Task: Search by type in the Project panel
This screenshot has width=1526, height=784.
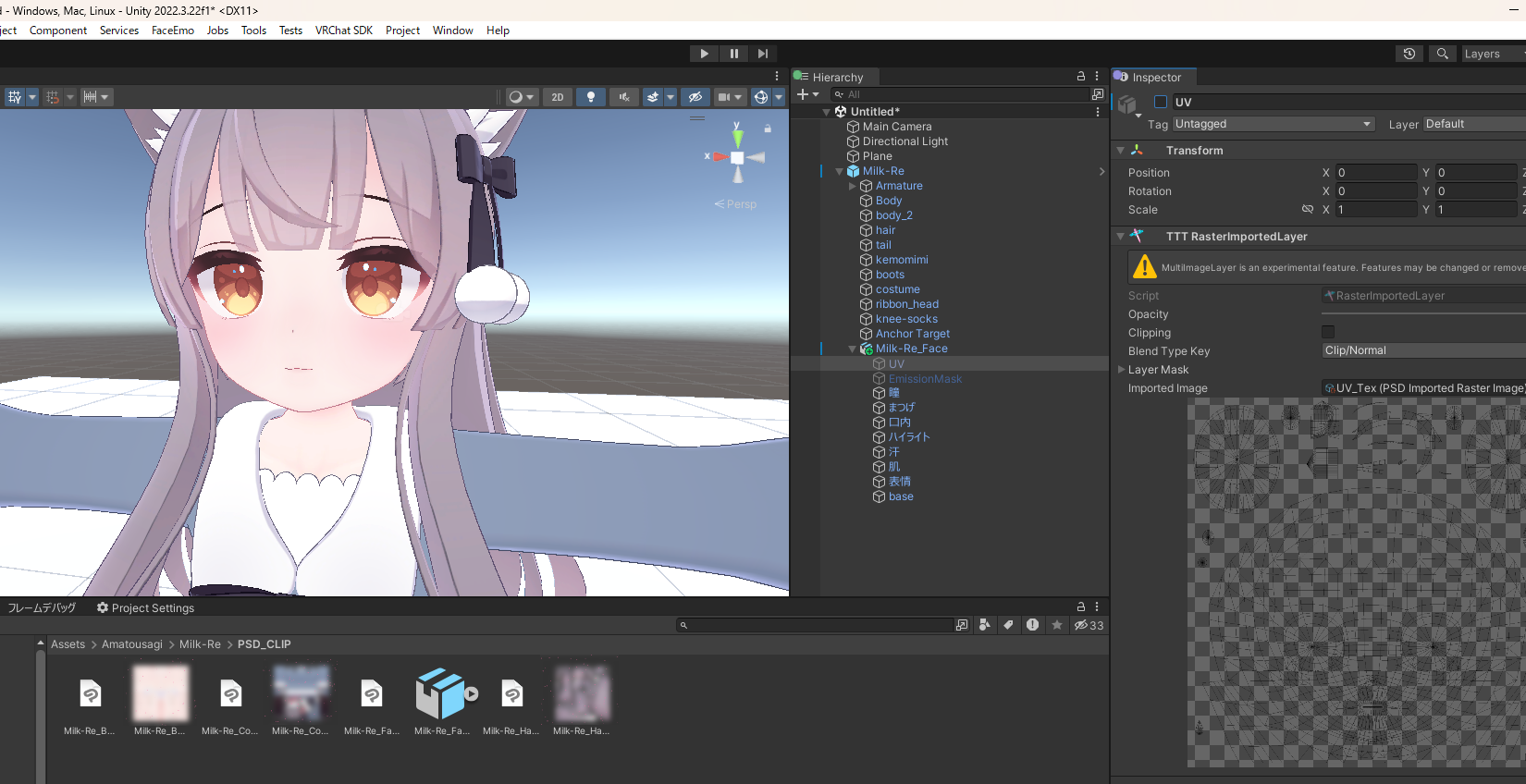Action: coord(984,625)
